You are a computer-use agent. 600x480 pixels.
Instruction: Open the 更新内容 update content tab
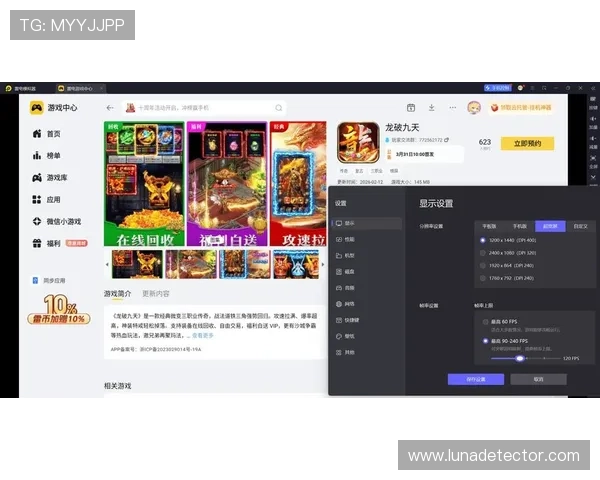tap(156, 294)
